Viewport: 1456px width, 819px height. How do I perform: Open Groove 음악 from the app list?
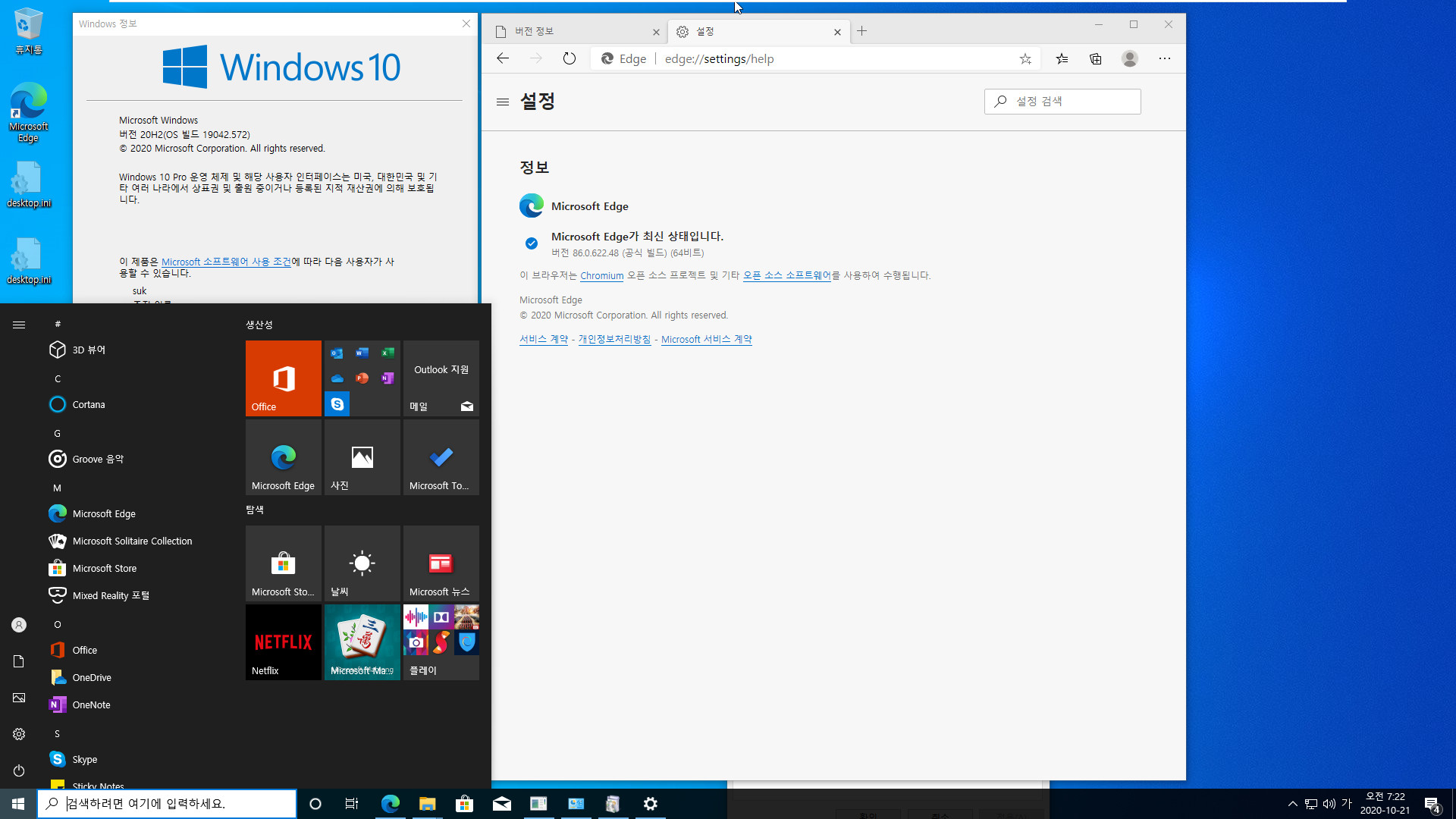[136, 459]
